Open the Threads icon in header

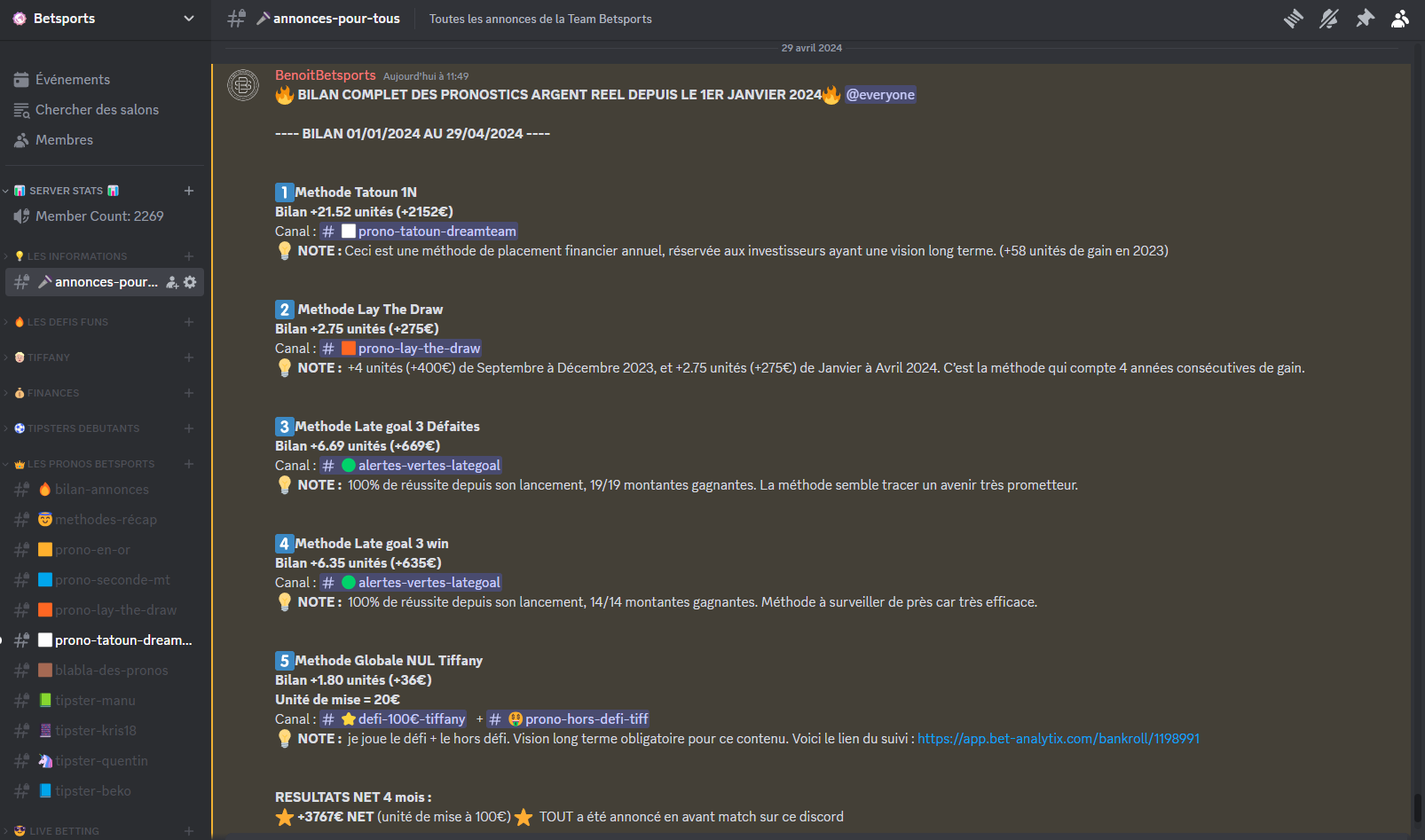point(1293,19)
